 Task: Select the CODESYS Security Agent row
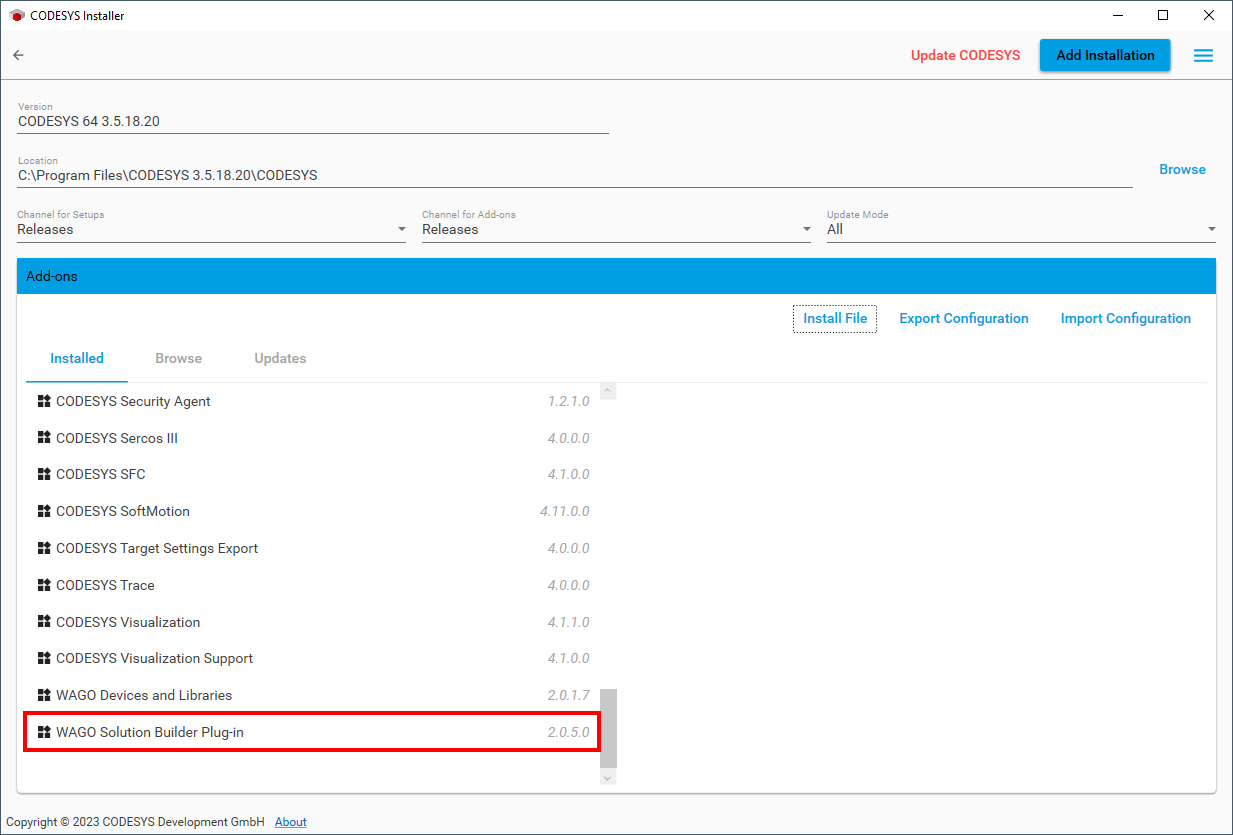[x=312, y=401]
